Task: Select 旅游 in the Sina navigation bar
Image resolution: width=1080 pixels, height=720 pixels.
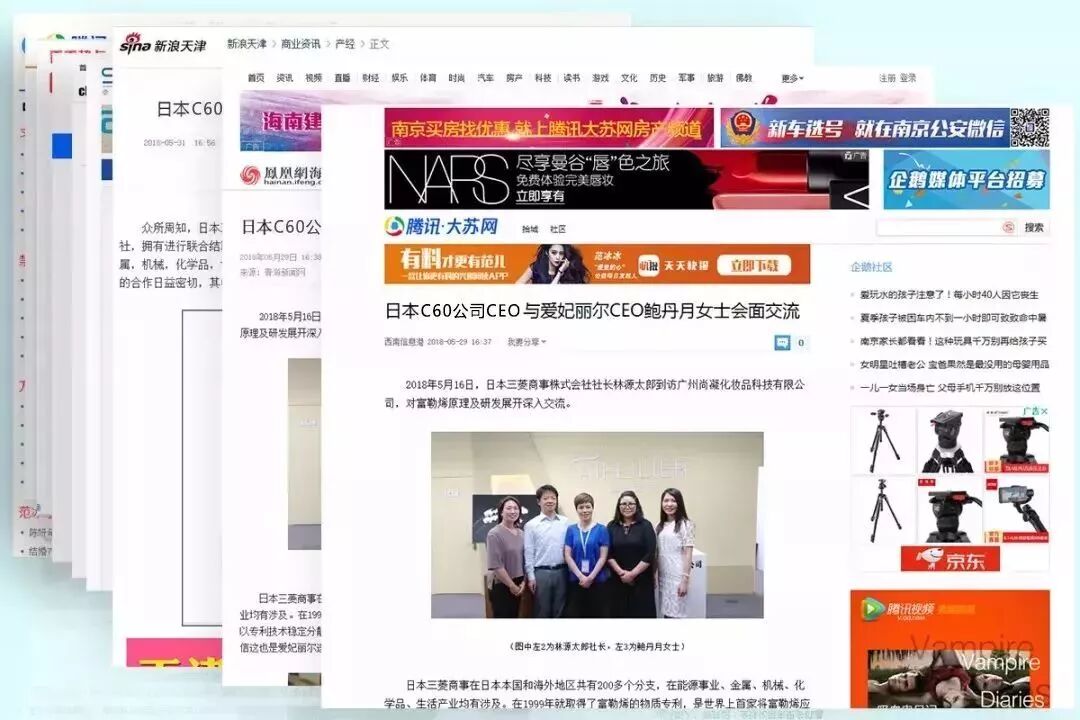Action: (x=715, y=78)
